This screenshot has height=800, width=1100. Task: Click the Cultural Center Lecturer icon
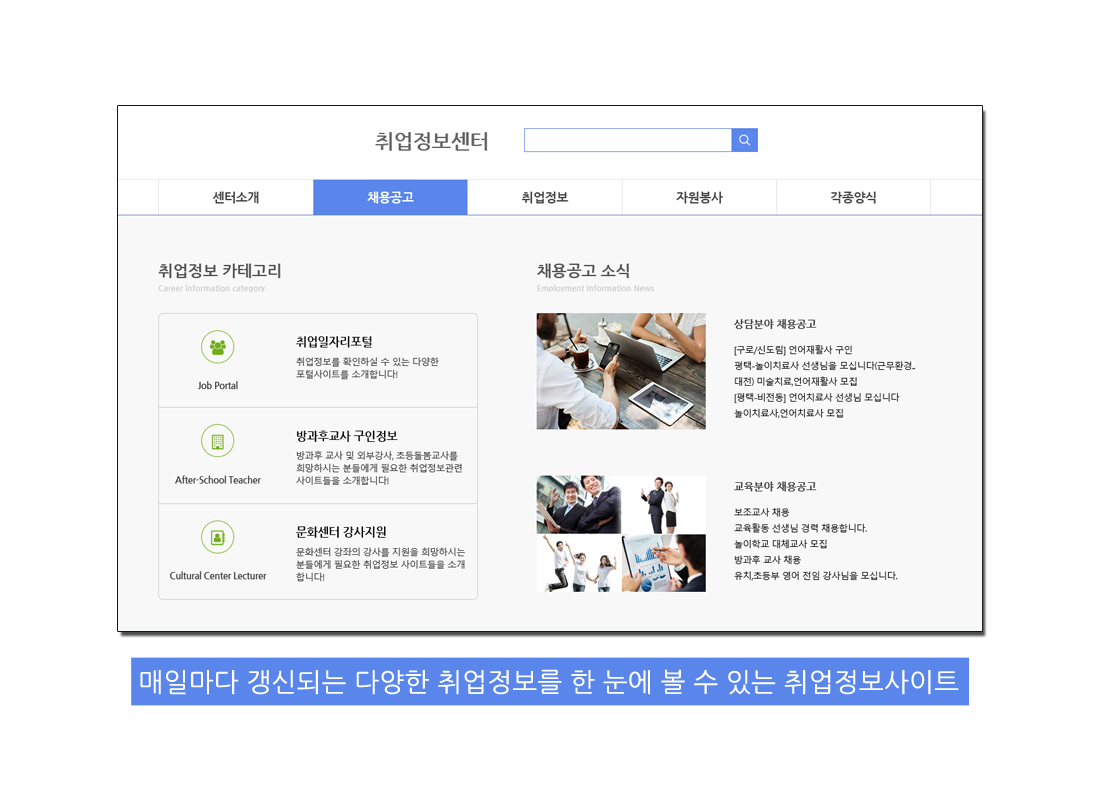tap(217, 537)
